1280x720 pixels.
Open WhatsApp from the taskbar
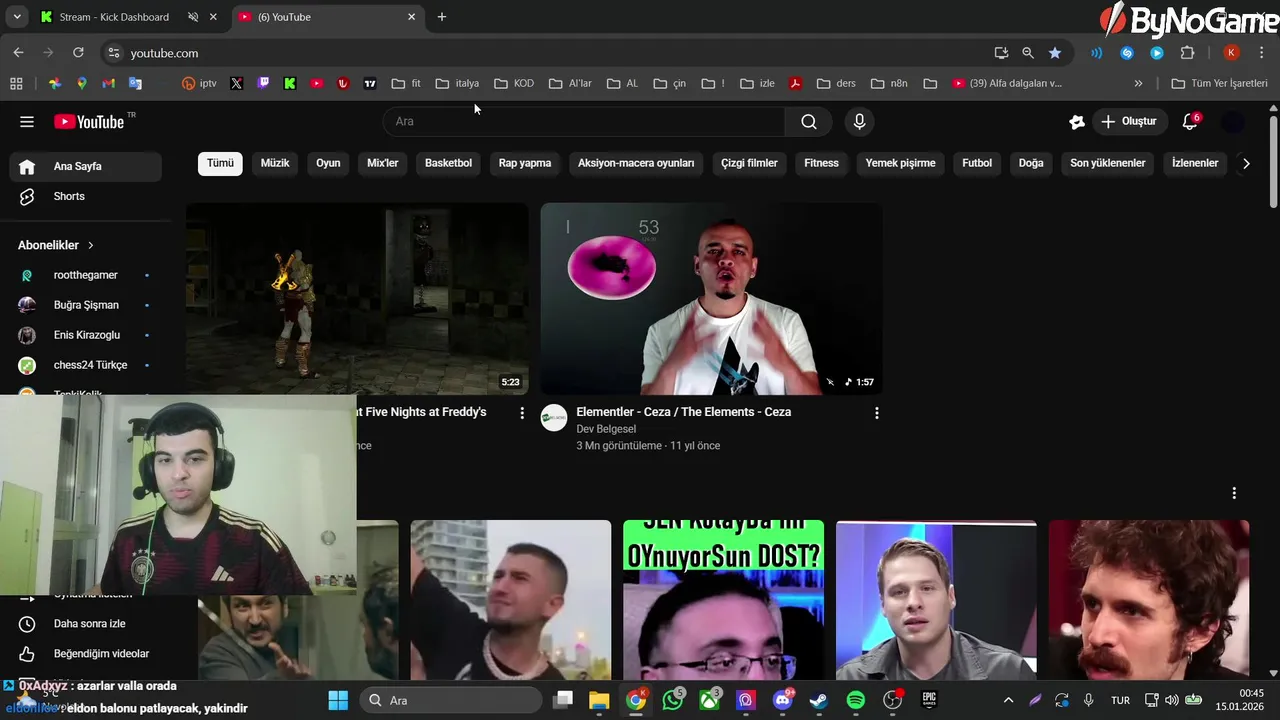click(673, 700)
